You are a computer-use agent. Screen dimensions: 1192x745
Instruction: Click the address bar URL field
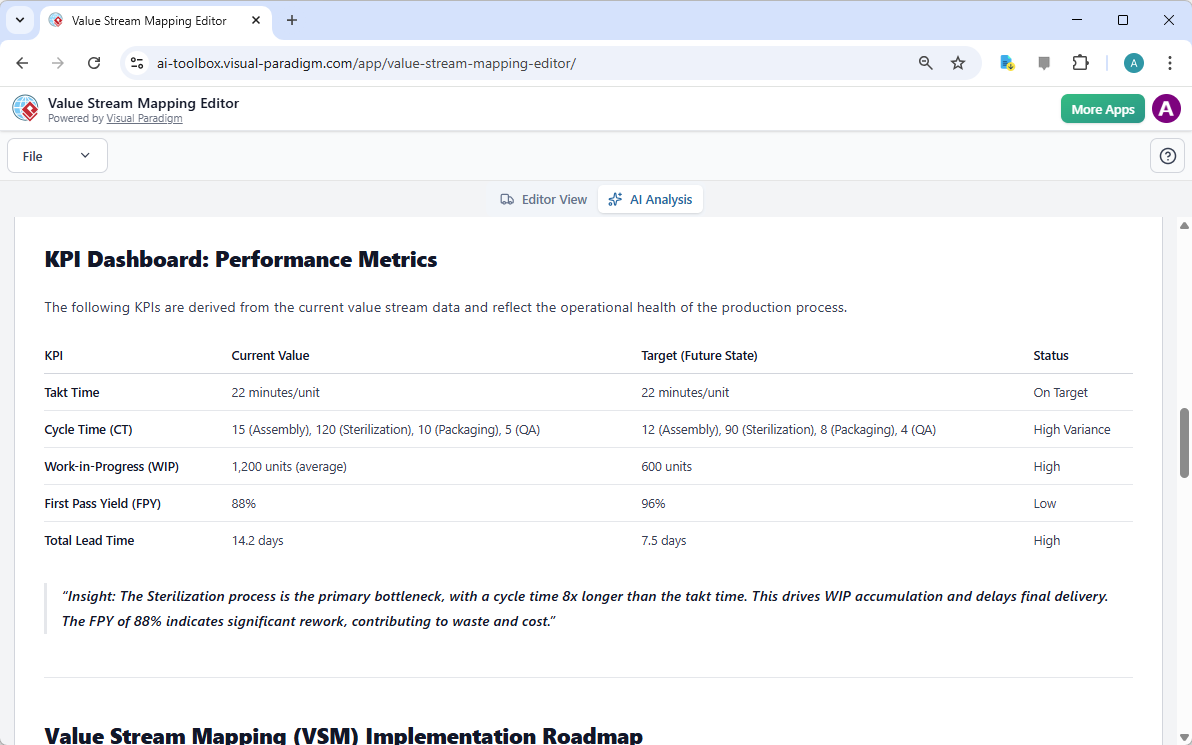[500, 63]
